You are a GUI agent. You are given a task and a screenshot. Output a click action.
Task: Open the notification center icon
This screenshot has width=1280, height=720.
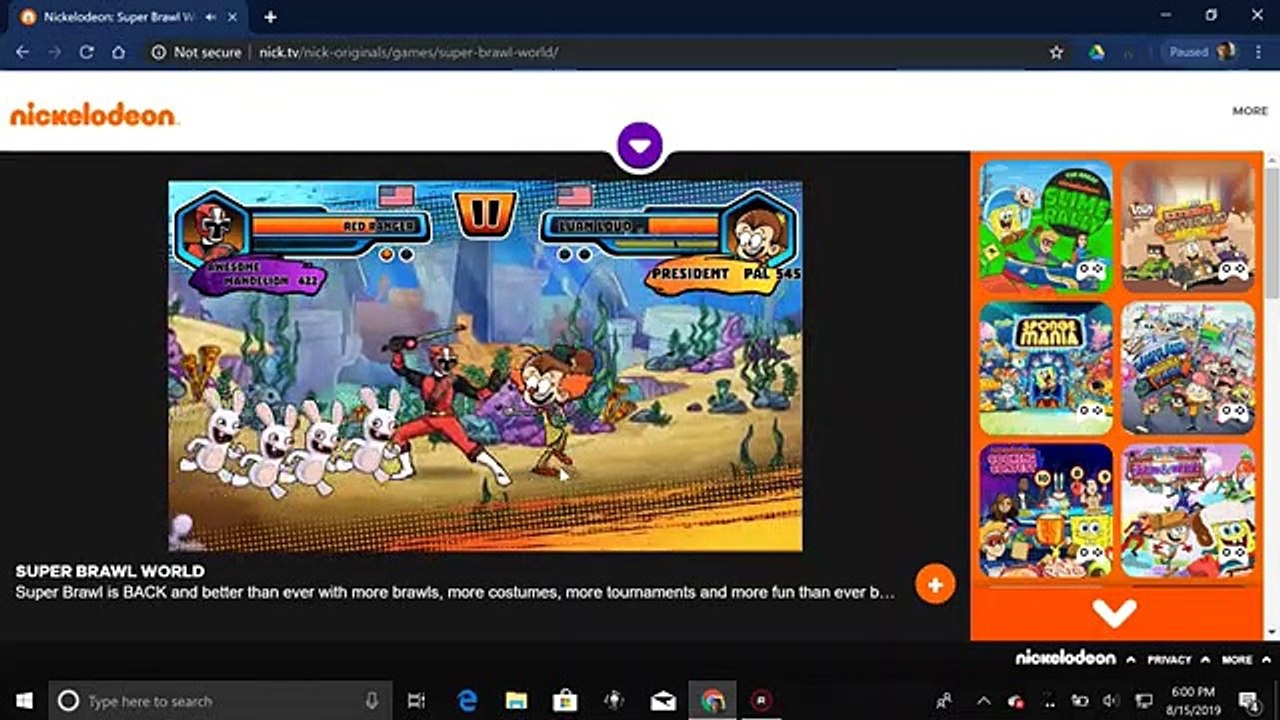point(1249,701)
